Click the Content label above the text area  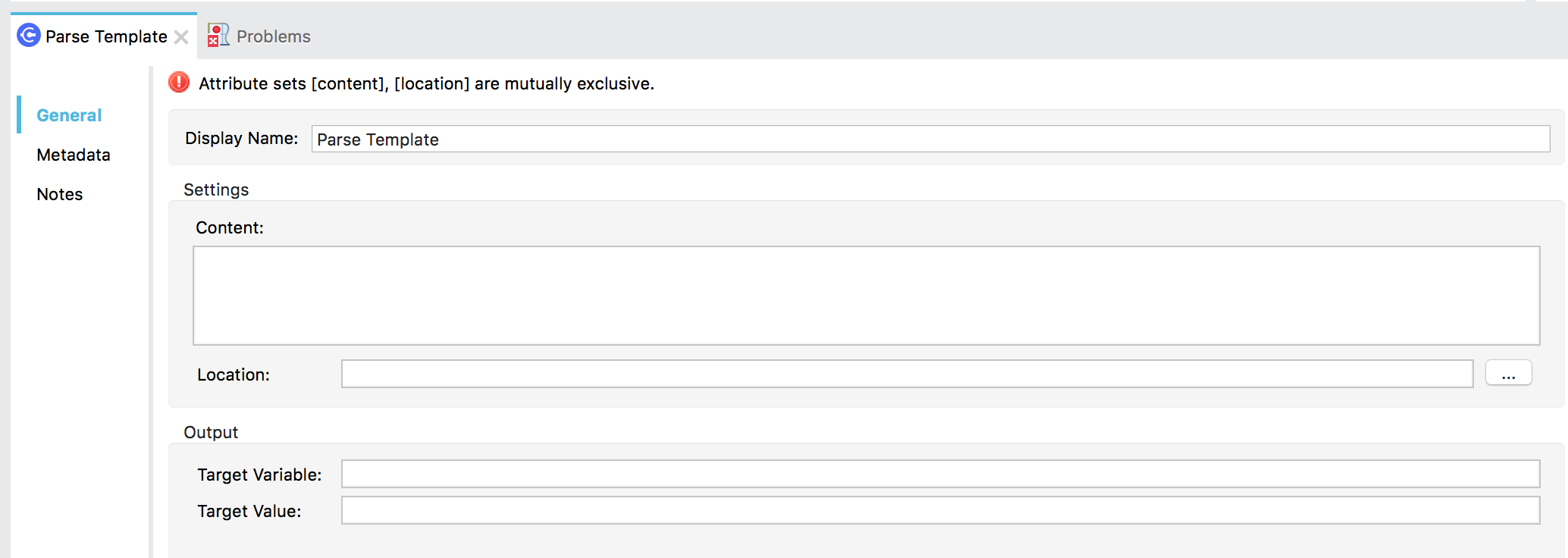tap(228, 227)
